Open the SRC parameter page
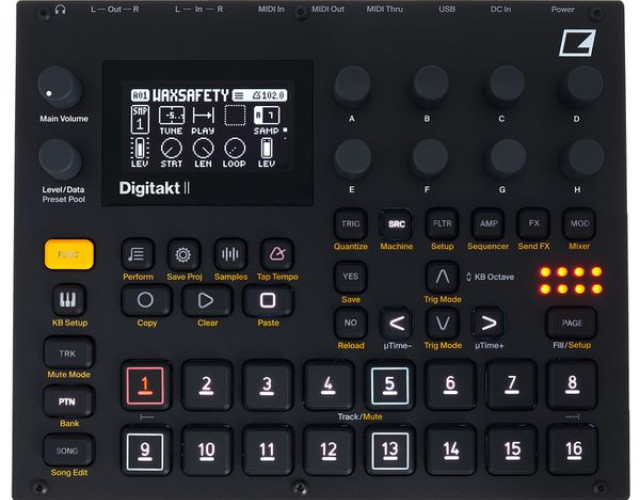The width and height of the screenshot is (640, 500). pos(396,224)
